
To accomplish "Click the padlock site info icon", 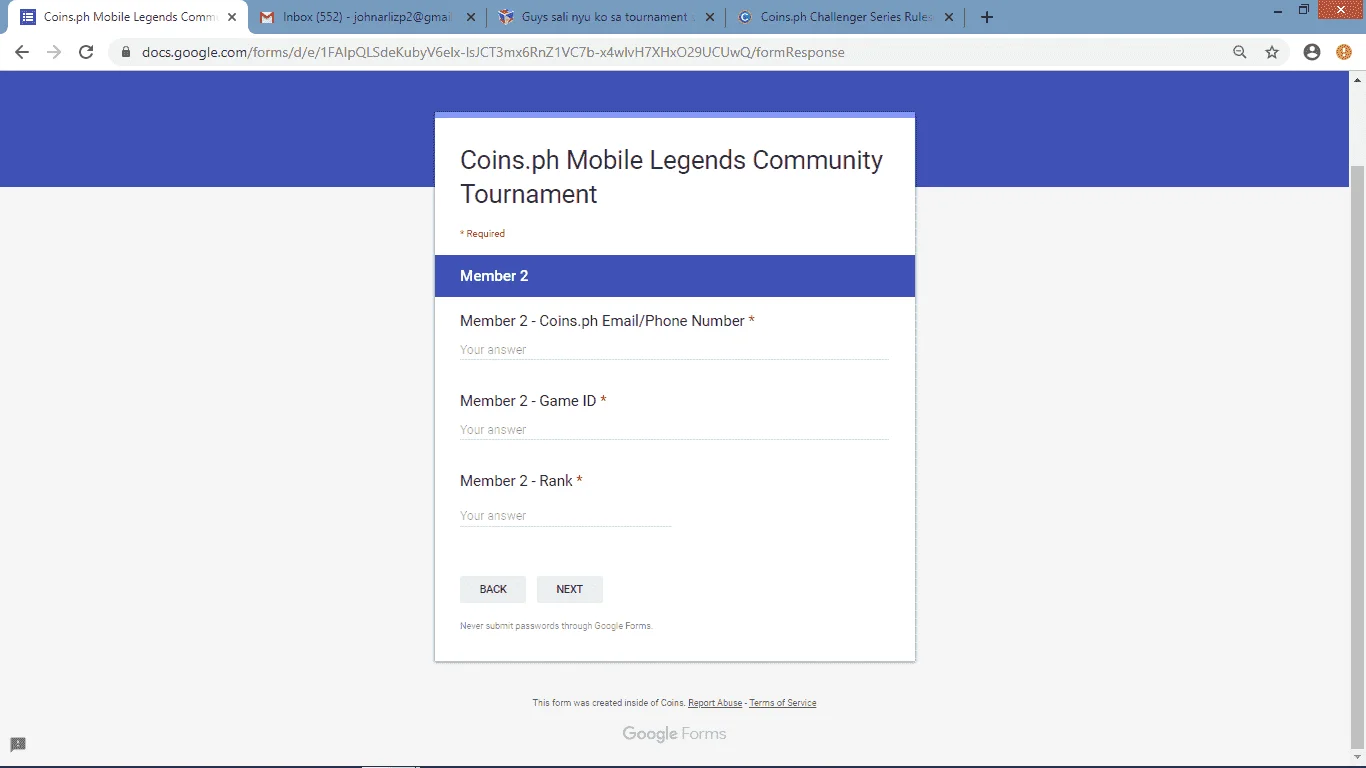I will click(126, 52).
